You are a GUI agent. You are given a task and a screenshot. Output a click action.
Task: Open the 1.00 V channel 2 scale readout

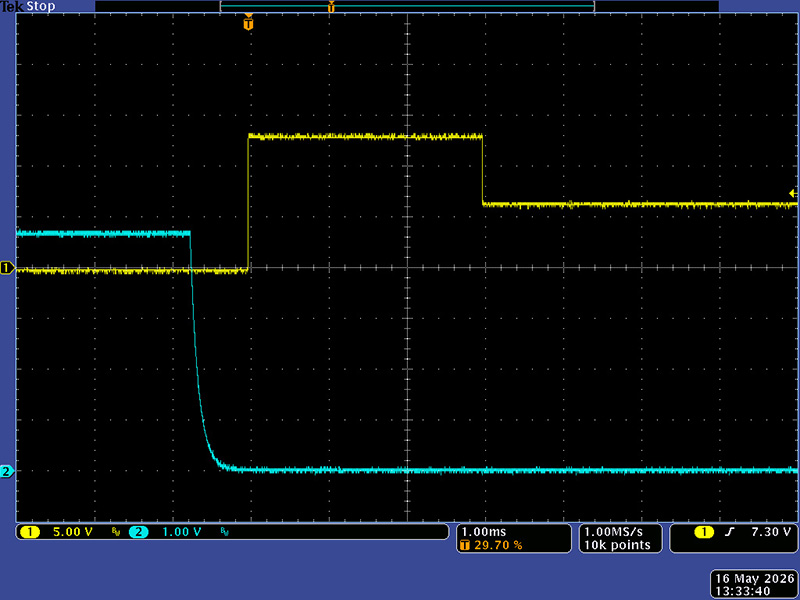182,532
